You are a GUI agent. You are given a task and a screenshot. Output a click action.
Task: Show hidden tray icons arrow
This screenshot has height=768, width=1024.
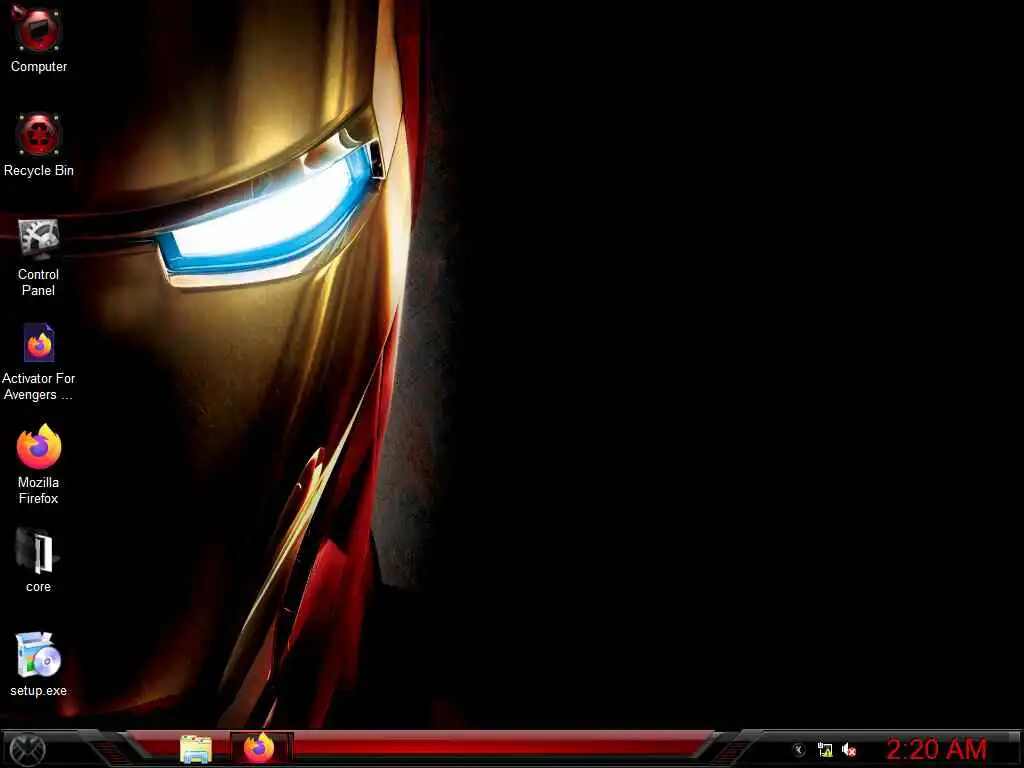pyautogui.click(x=798, y=750)
